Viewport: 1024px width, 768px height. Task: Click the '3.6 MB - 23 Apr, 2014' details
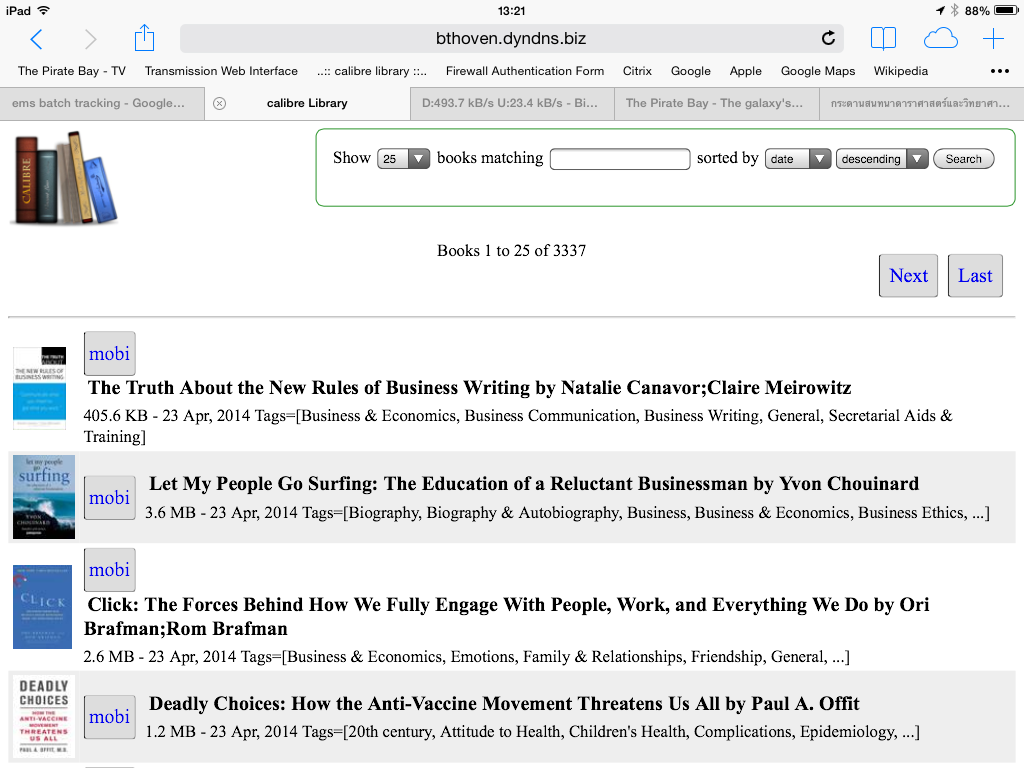coord(567,513)
